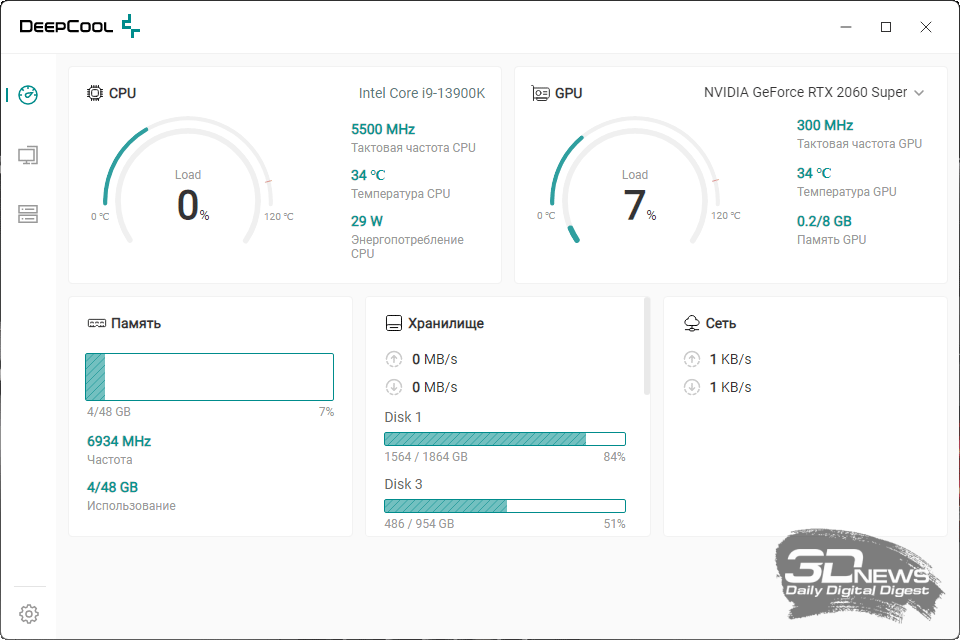Click the storage panel scrollbar
Image resolution: width=960 pixels, height=640 pixels.
(x=647, y=345)
